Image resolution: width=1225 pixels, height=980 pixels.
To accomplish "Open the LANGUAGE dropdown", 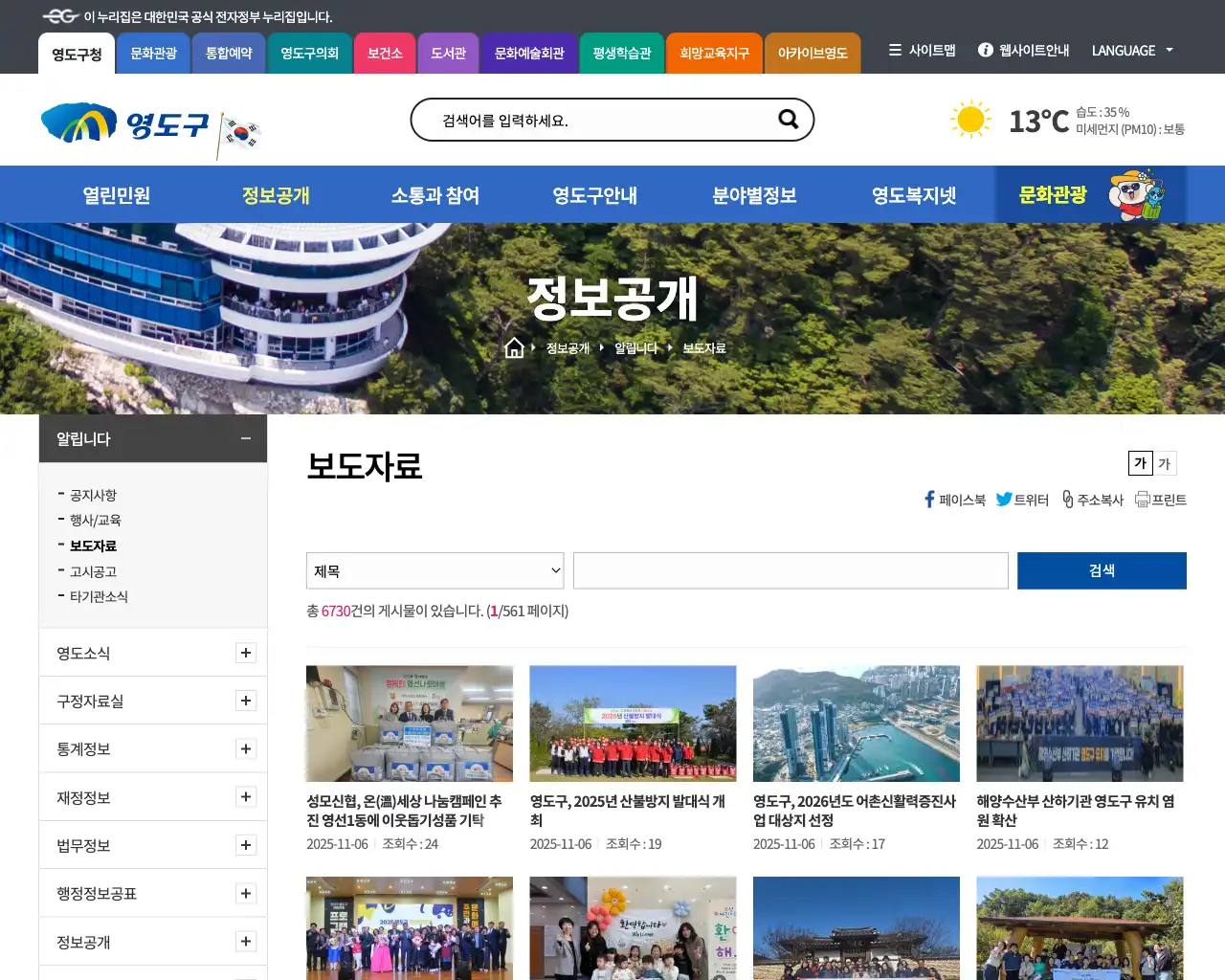I will (x=1131, y=51).
